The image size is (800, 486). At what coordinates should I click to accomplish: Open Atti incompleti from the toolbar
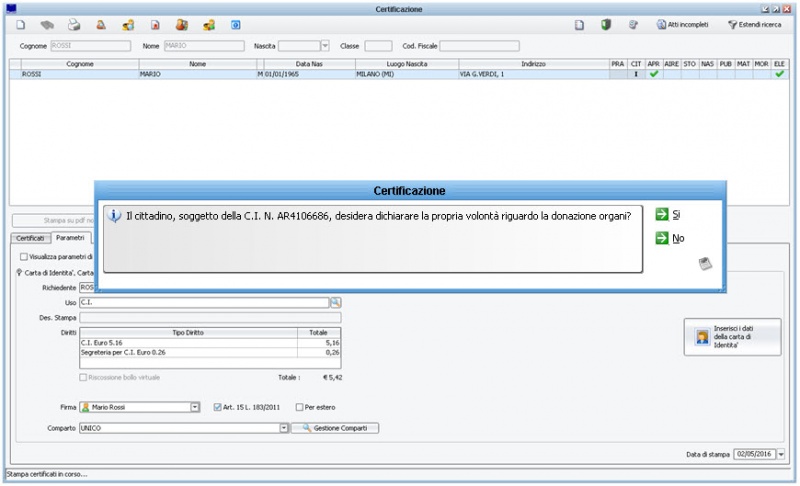click(682, 24)
